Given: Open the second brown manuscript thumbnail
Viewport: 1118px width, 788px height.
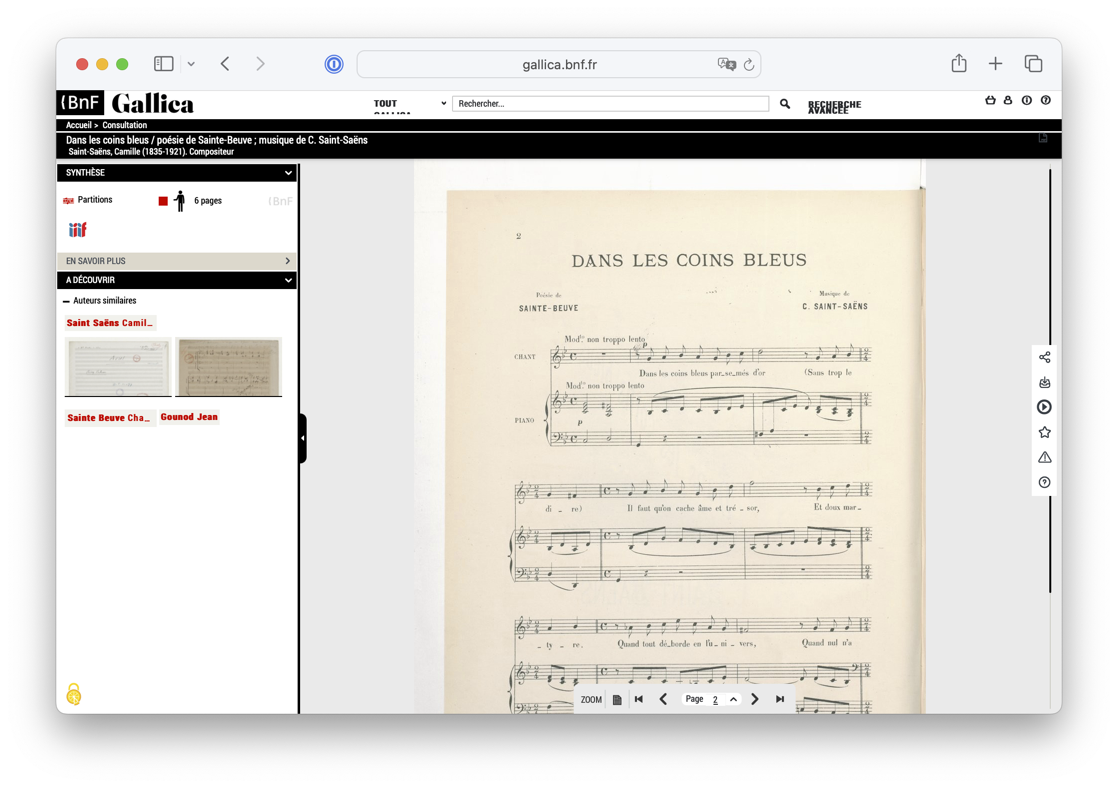Looking at the screenshot, I should pos(229,367).
